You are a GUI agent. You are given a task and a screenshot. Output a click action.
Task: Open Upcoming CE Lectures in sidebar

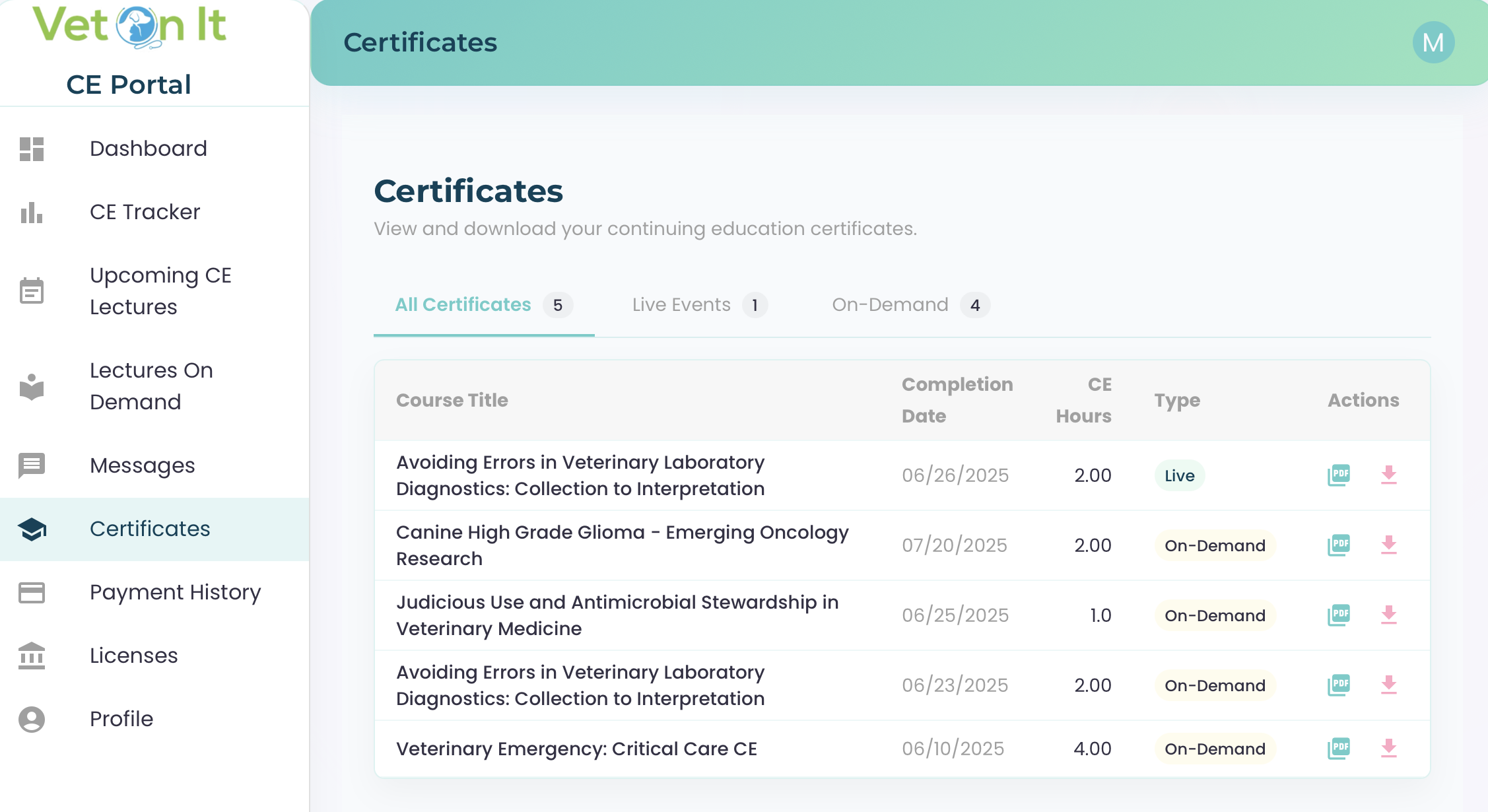[x=160, y=291]
